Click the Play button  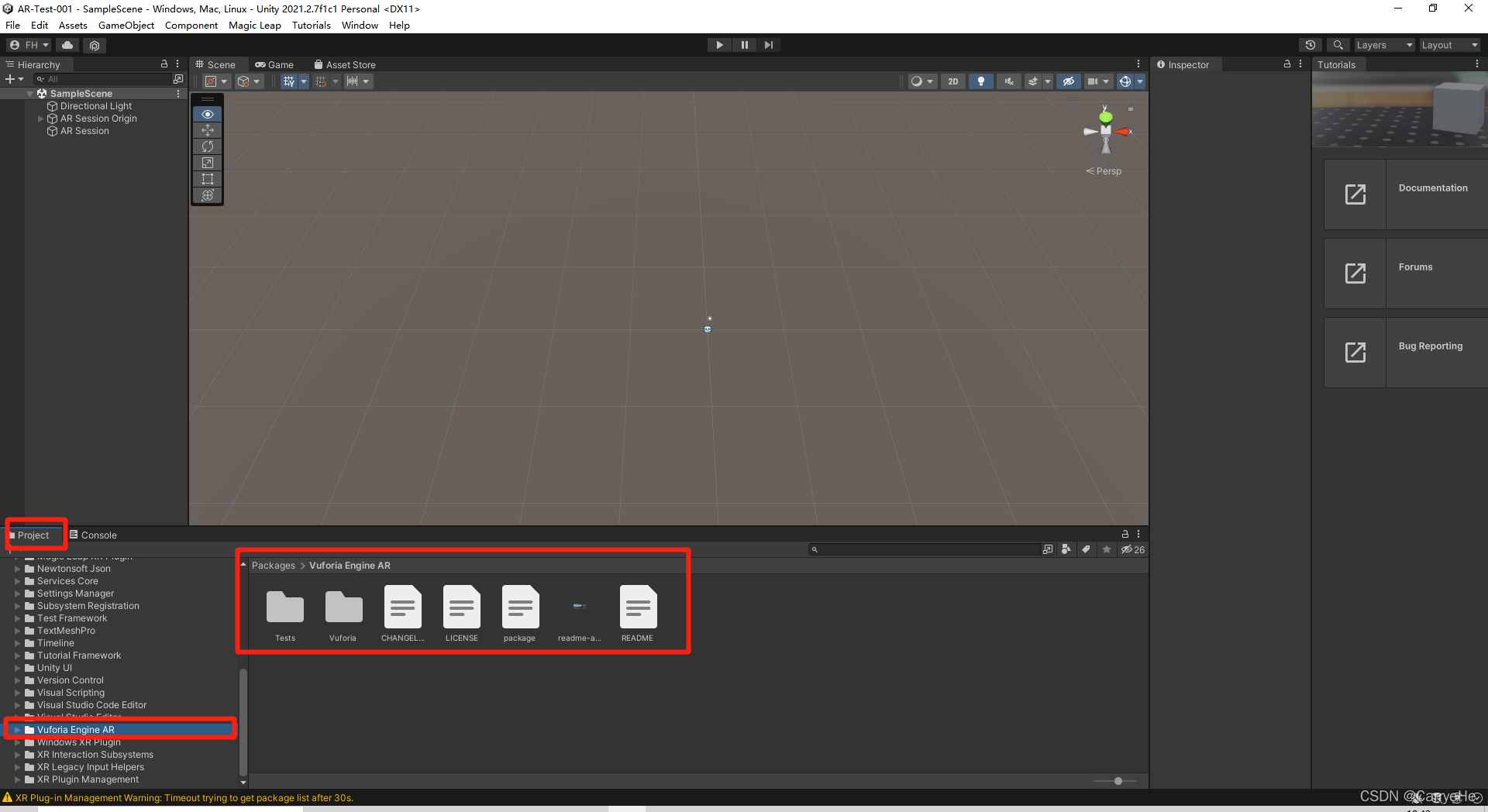pyautogui.click(x=719, y=45)
